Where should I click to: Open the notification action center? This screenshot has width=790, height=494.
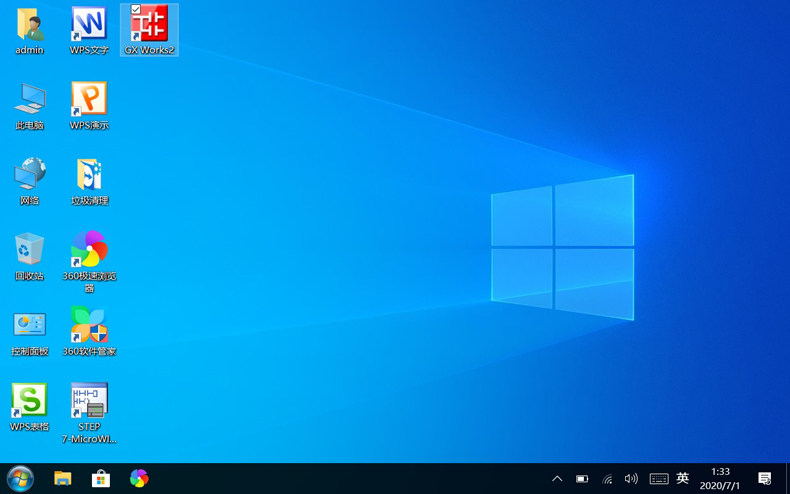point(764,478)
